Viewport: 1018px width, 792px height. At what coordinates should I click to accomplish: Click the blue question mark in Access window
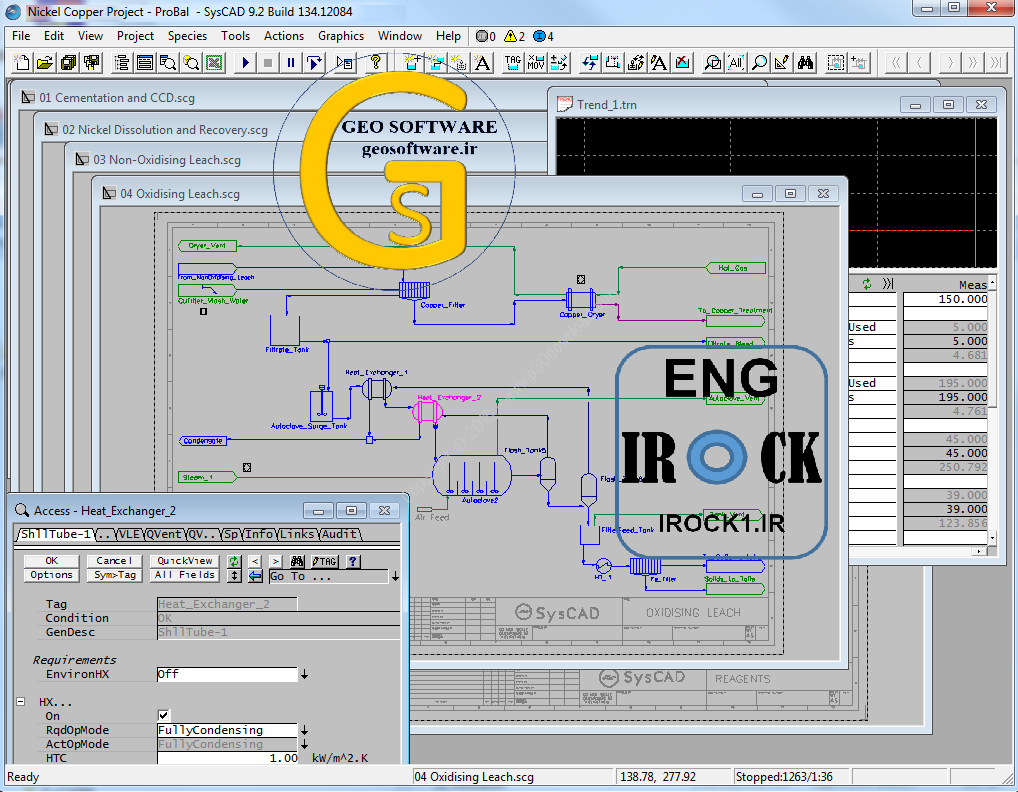pyautogui.click(x=353, y=561)
